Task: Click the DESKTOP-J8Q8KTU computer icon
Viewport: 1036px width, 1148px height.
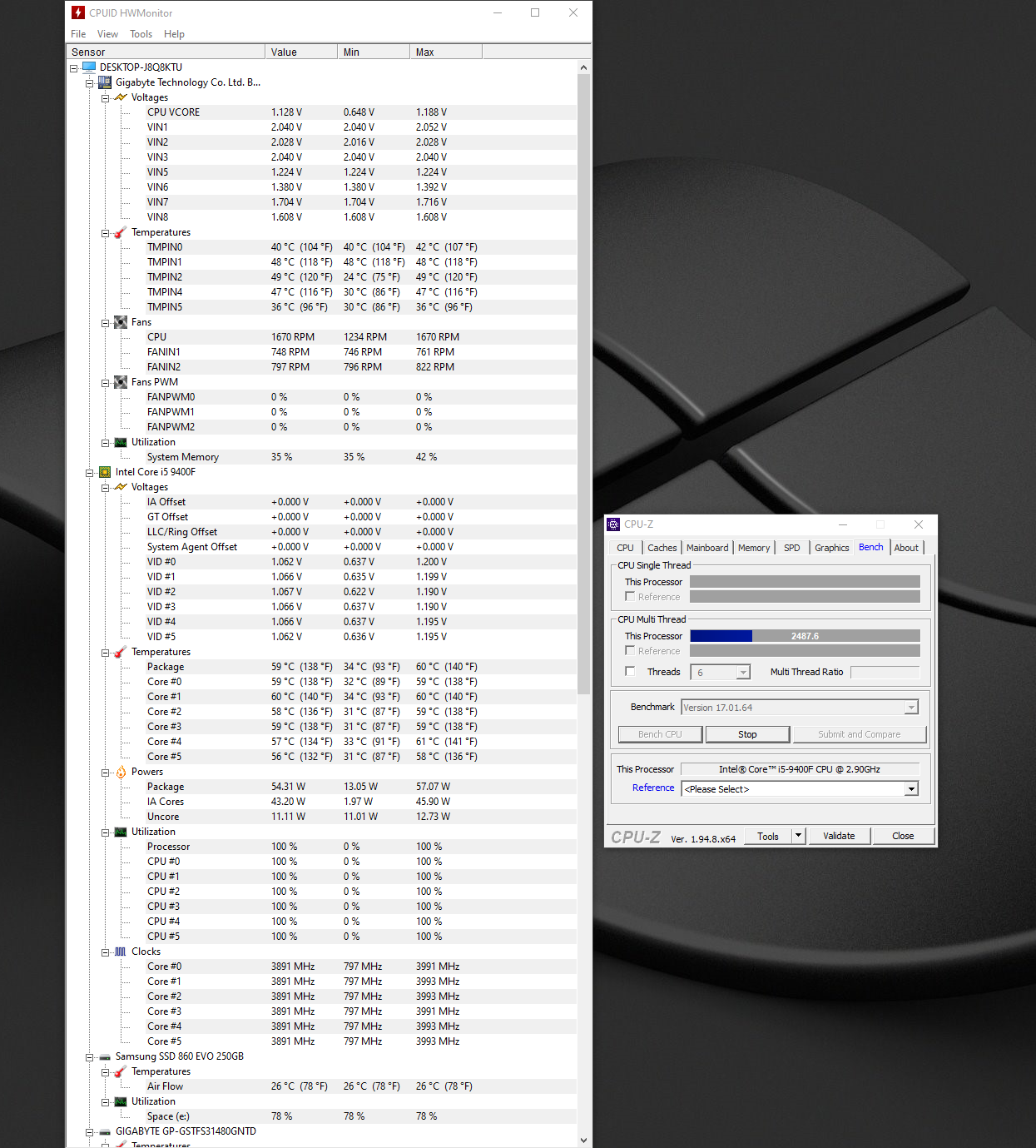Action: pos(89,67)
